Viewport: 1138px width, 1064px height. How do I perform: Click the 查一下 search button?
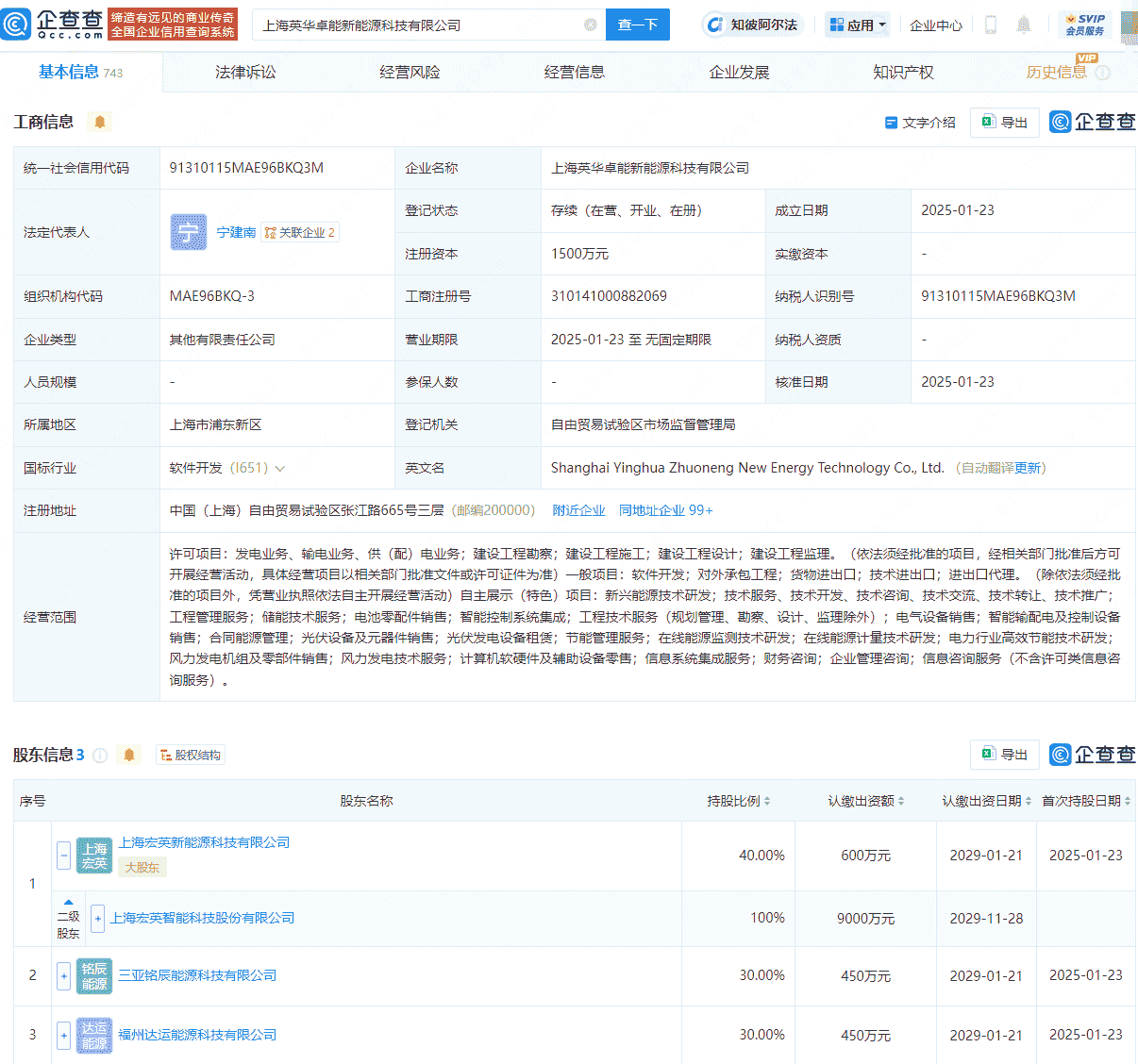click(x=637, y=25)
